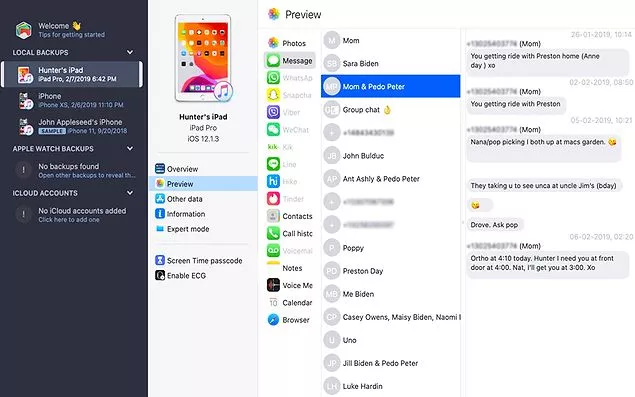Image resolution: width=635 pixels, height=397 pixels.
Task: Click the iPad device thumbnail image
Action: [x=203, y=58]
